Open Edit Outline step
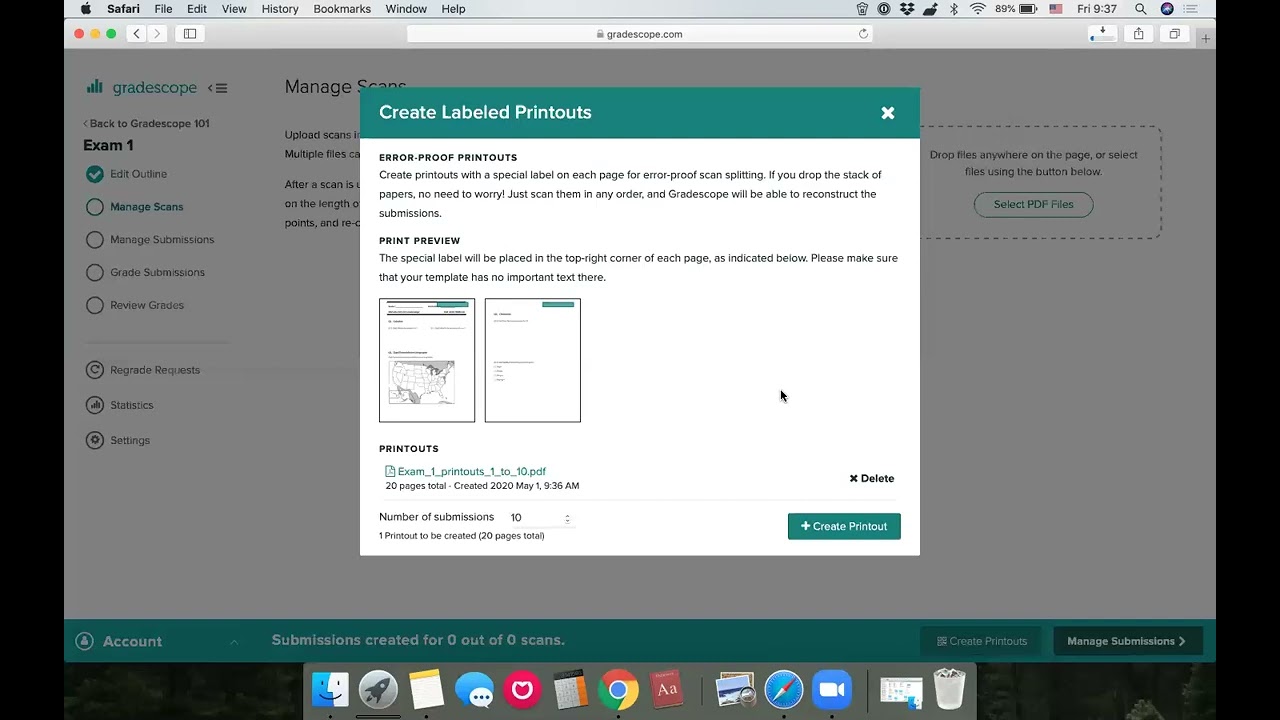The image size is (1280, 720). [138, 174]
